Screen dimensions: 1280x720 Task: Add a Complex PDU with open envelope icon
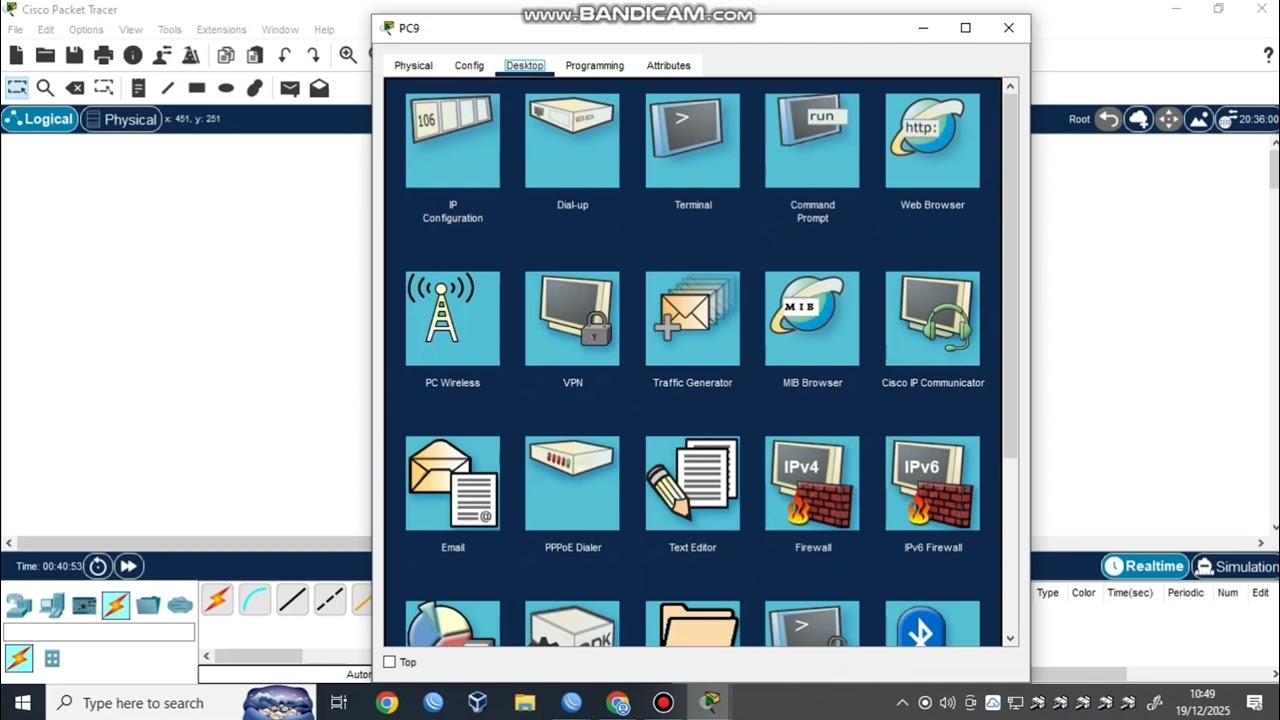[x=319, y=88]
